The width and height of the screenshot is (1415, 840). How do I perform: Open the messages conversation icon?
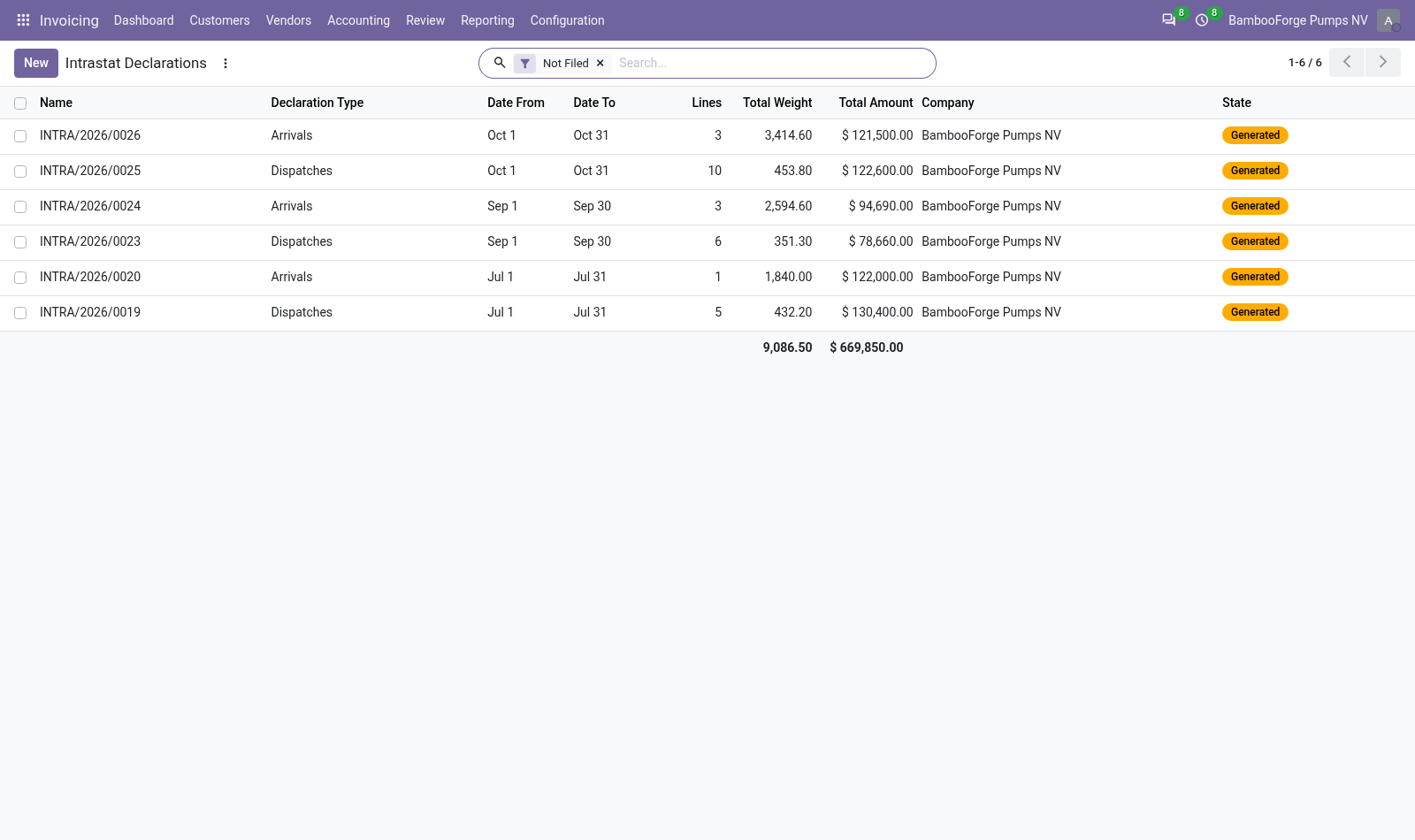(x=1169, y=19)
